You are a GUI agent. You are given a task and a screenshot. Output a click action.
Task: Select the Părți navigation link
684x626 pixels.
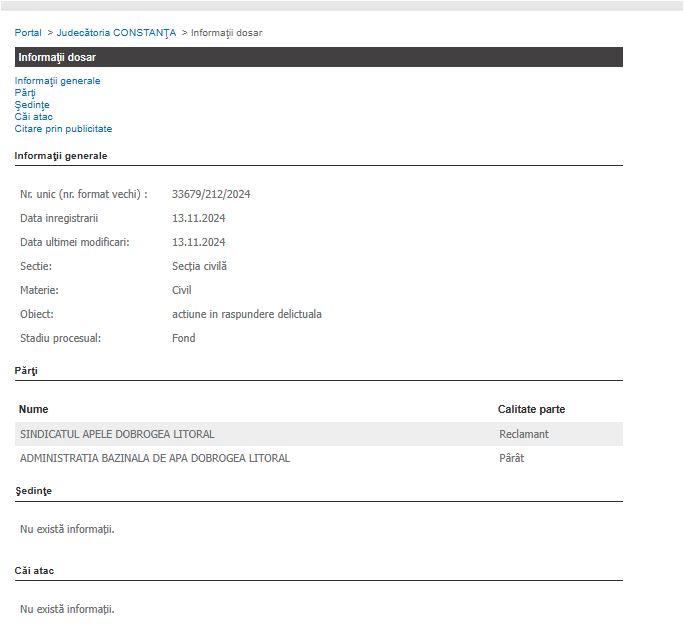25,93
